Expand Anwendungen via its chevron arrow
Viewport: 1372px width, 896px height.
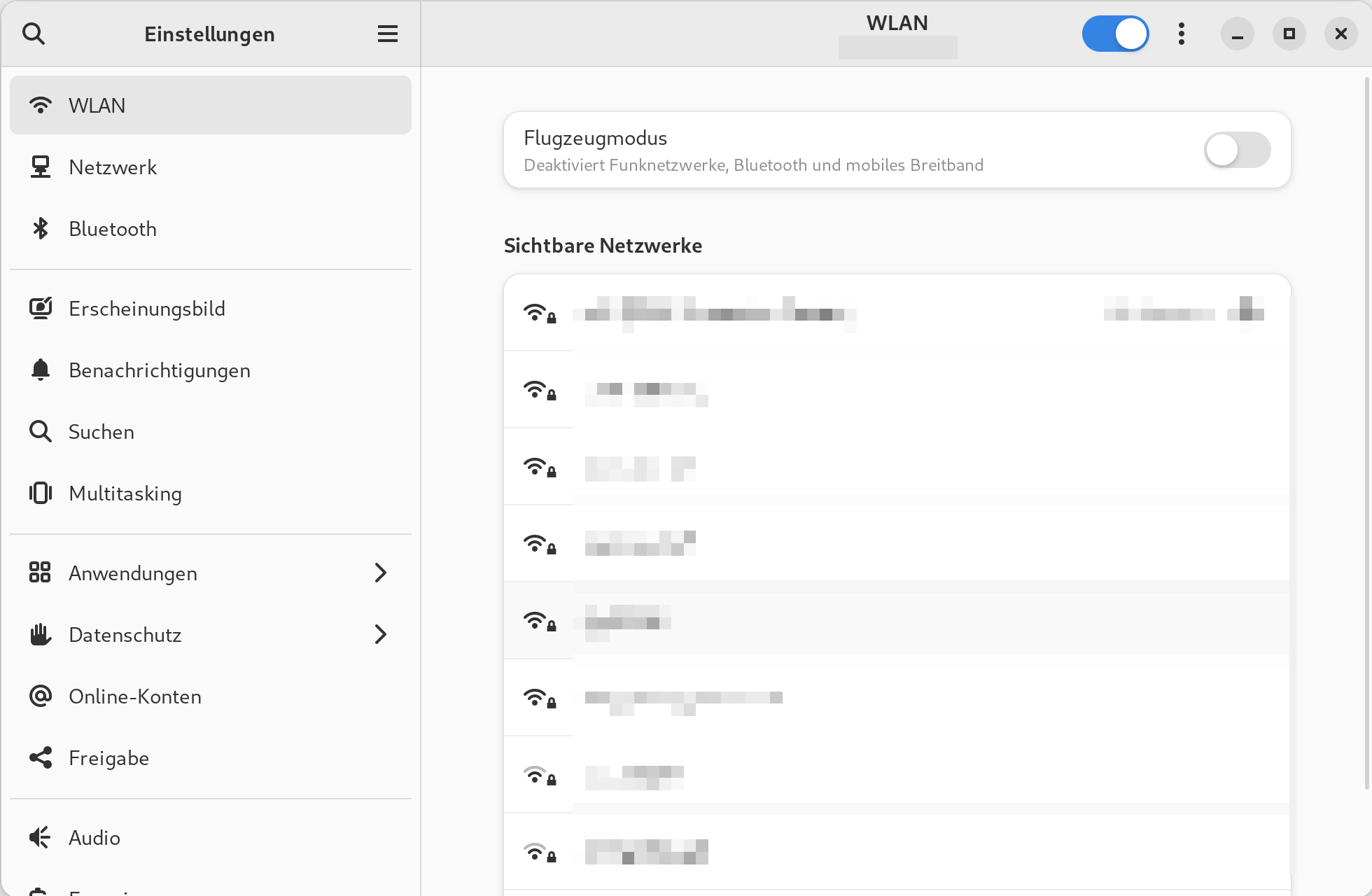click(380, 573)
